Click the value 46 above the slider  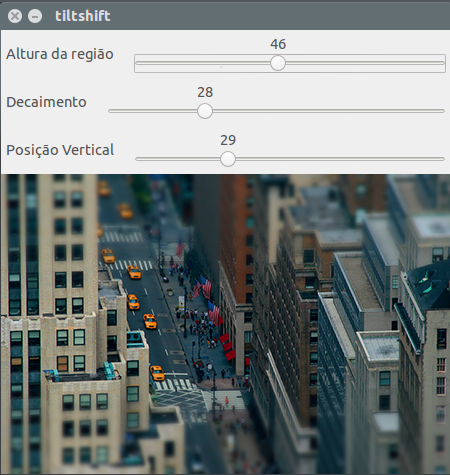click(x=278, y=44)
